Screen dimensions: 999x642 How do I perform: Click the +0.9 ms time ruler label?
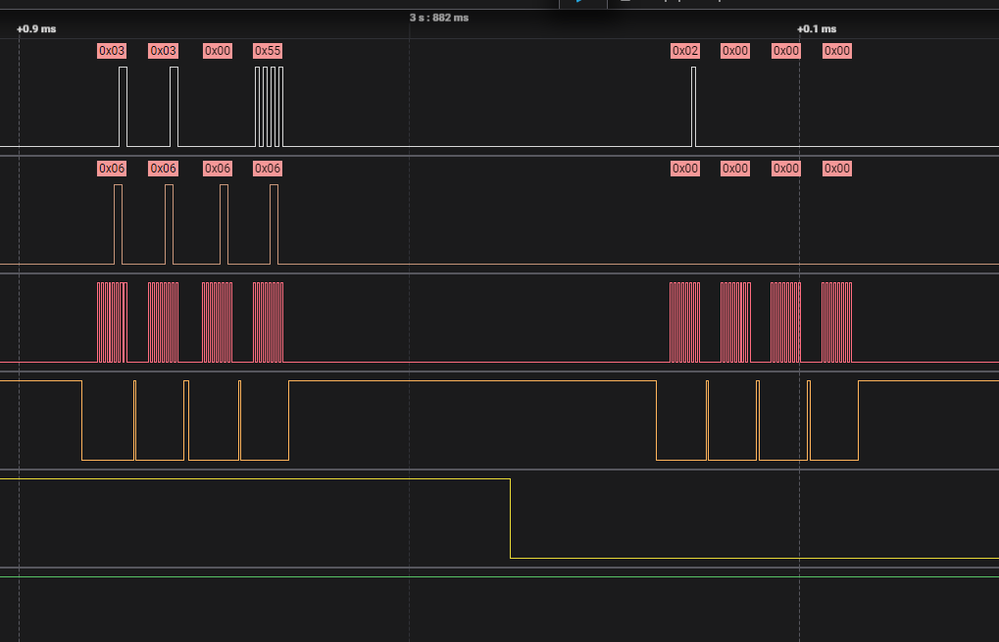tap(36, 29)
